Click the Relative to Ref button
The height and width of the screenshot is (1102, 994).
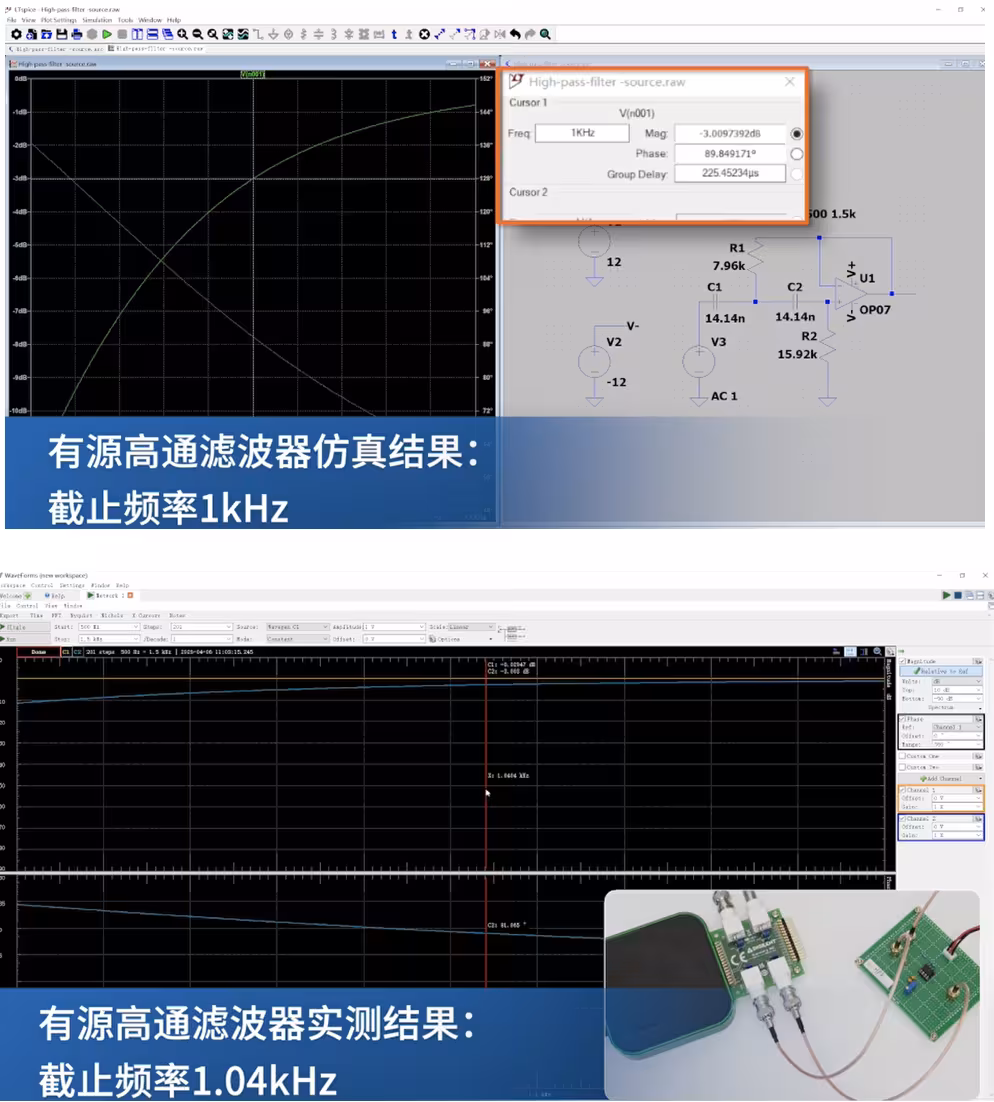point(941,671)
